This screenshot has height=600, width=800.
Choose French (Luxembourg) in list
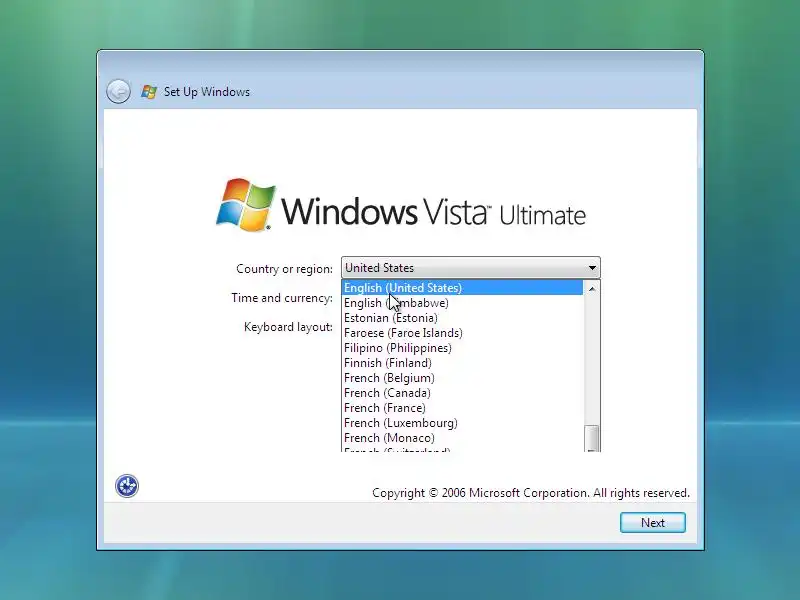click(462, 423)
